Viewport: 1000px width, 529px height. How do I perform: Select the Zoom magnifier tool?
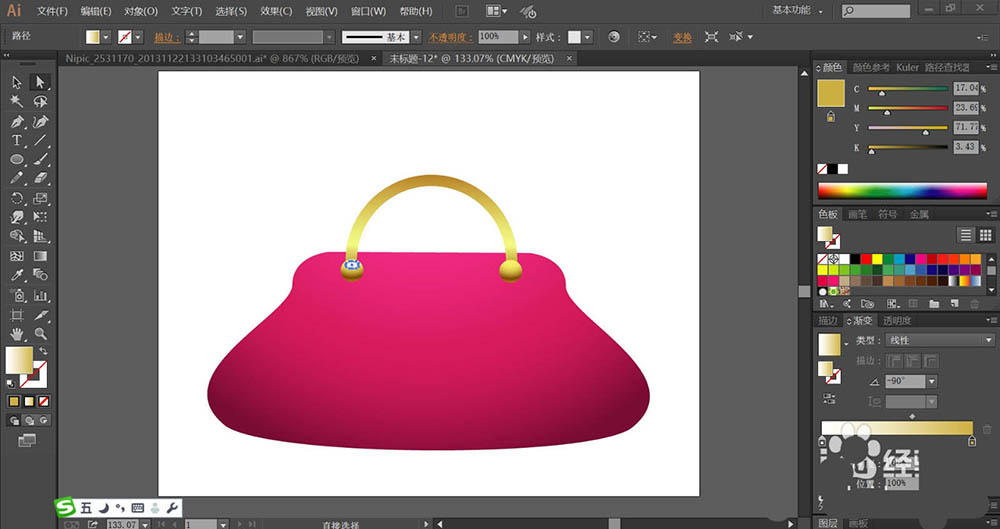pos(40,333)
